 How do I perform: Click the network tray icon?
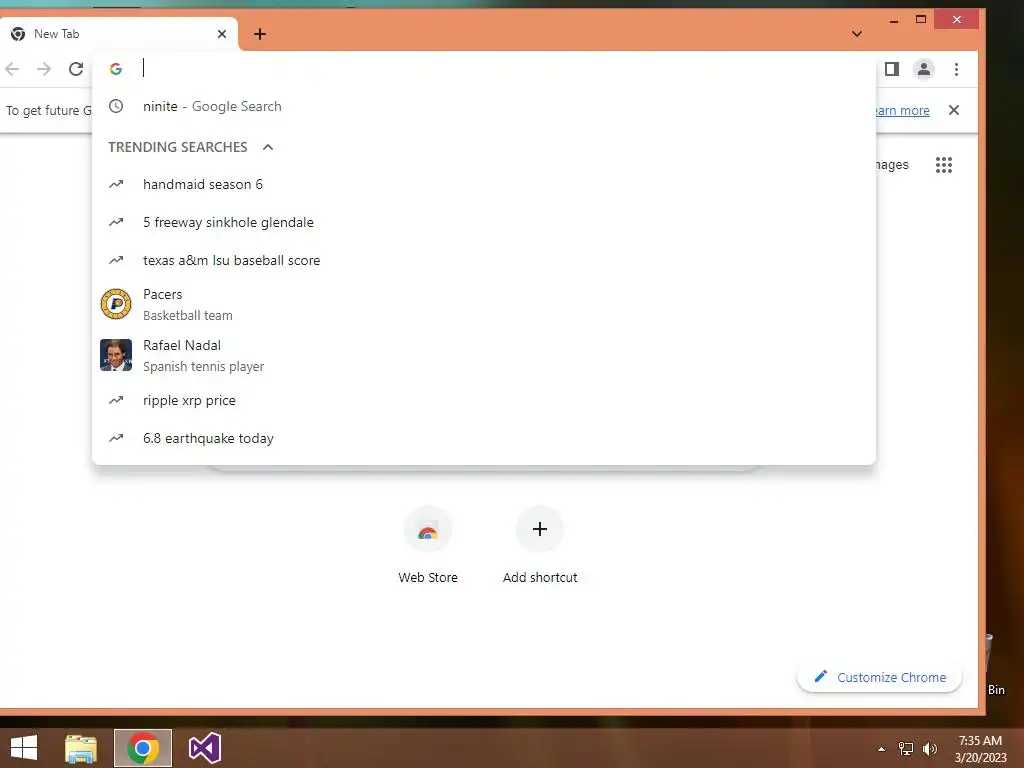906,749
